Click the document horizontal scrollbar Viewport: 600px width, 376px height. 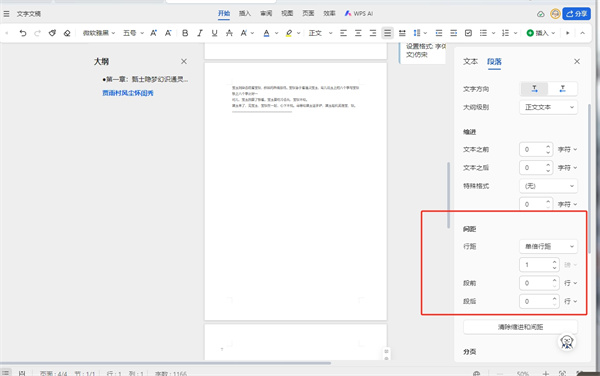point(165,363)
